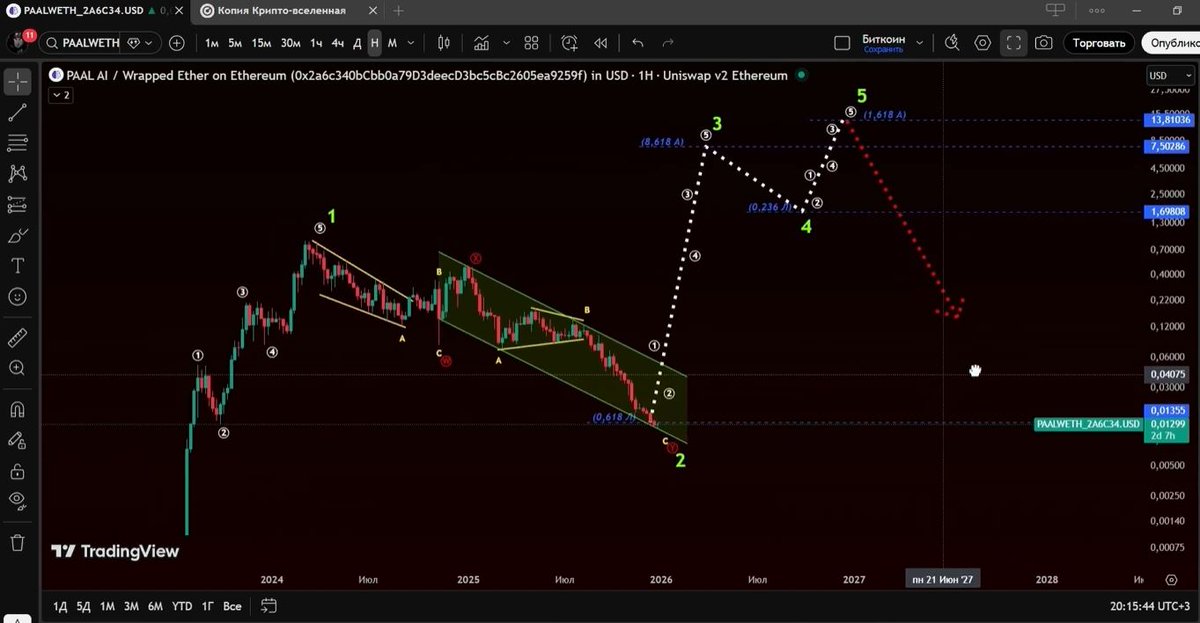Image resolution: width=1200 pixels, height=623 pixels.
Task: Expand the layout management dropdown arrow
Action: [x=919, y=43]
